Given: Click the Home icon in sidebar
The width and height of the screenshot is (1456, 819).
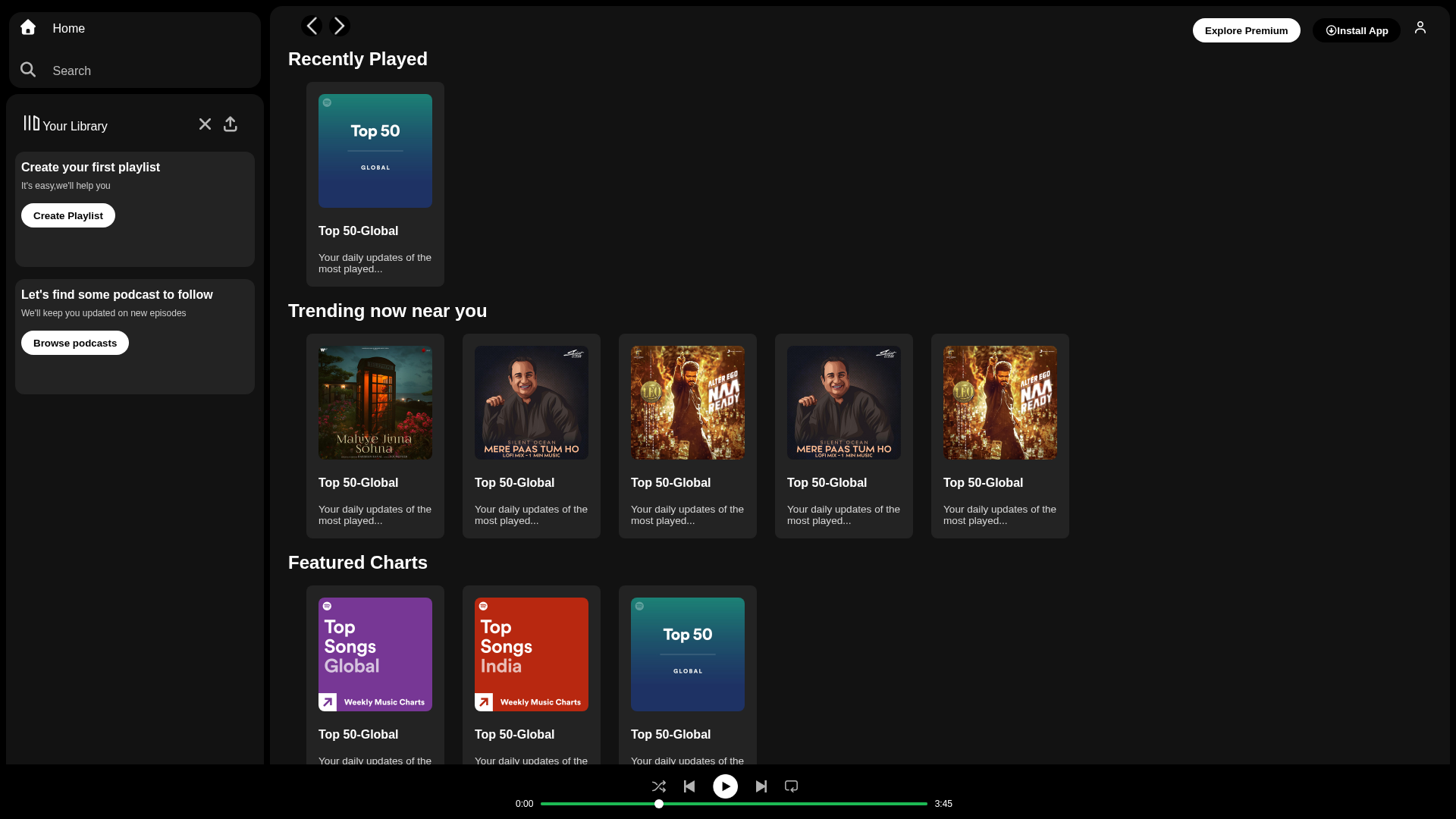Looking at the screenshot, I should coord(28,27).
